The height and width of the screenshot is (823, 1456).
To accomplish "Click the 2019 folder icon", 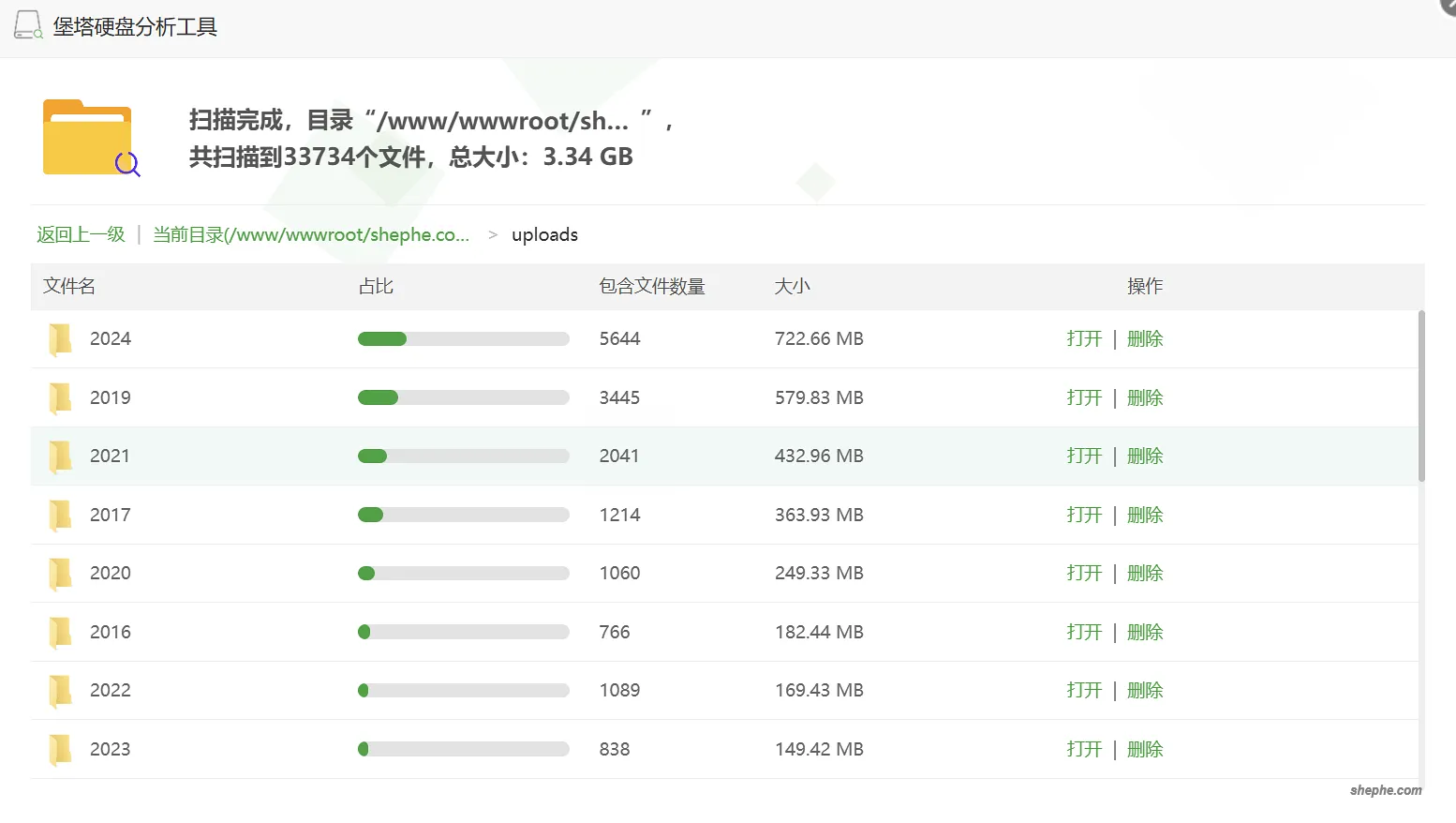I will click(x=60, y=397).
